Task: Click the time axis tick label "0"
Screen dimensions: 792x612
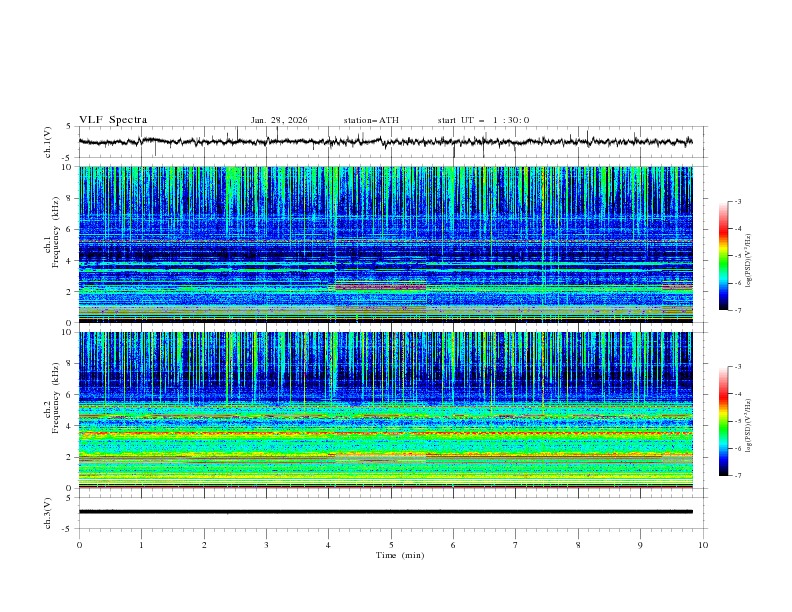Action: click(79, 545)
